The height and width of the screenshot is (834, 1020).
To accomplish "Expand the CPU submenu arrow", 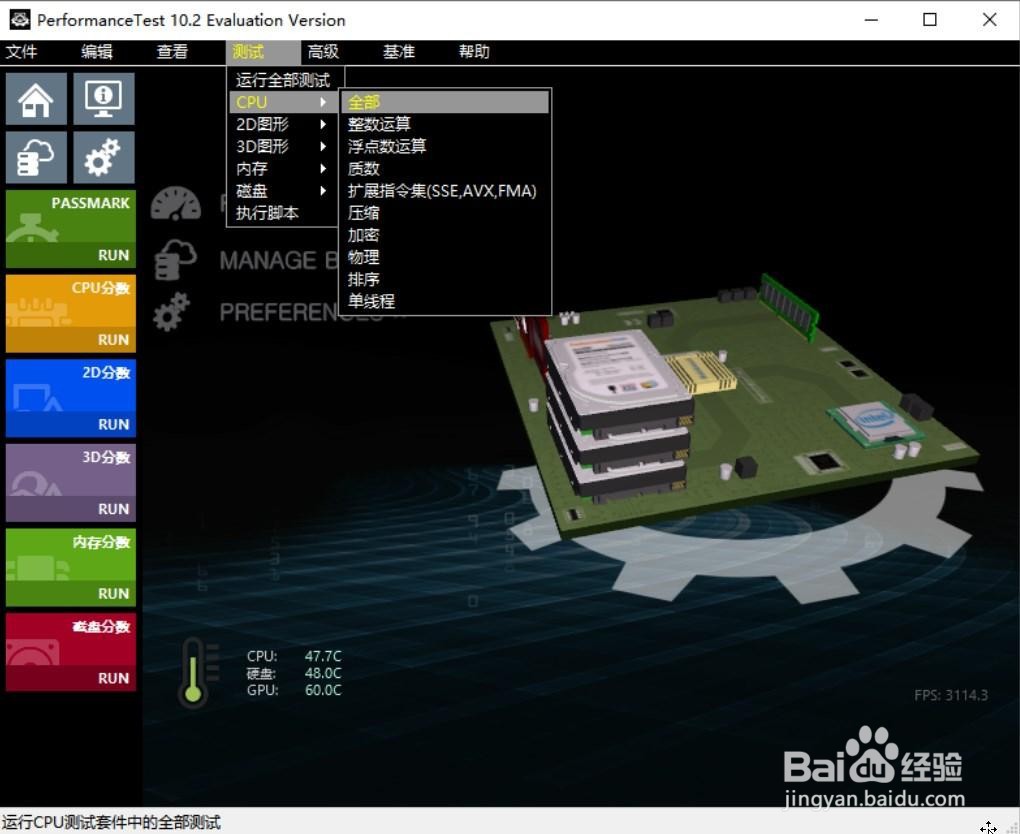I will pyautogui.click(x=323, y=102).
